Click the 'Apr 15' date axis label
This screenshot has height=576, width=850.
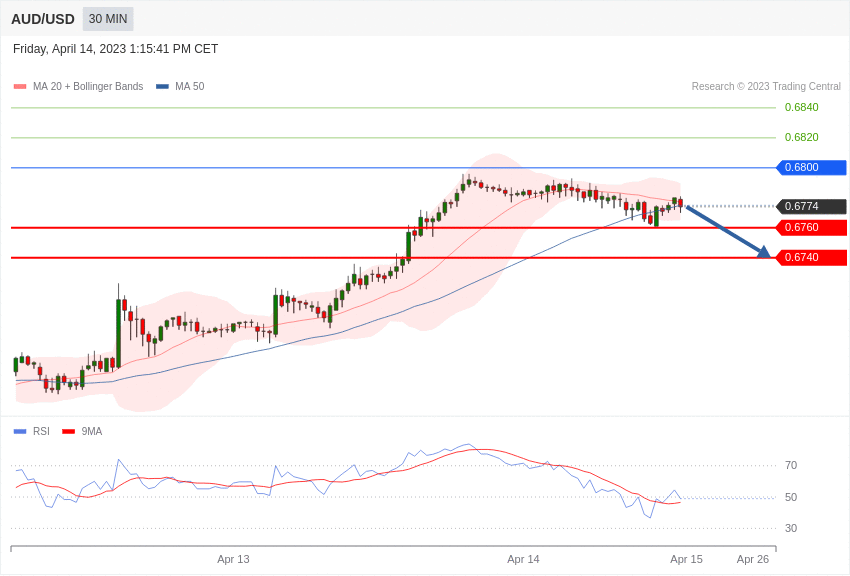point(686,559)
